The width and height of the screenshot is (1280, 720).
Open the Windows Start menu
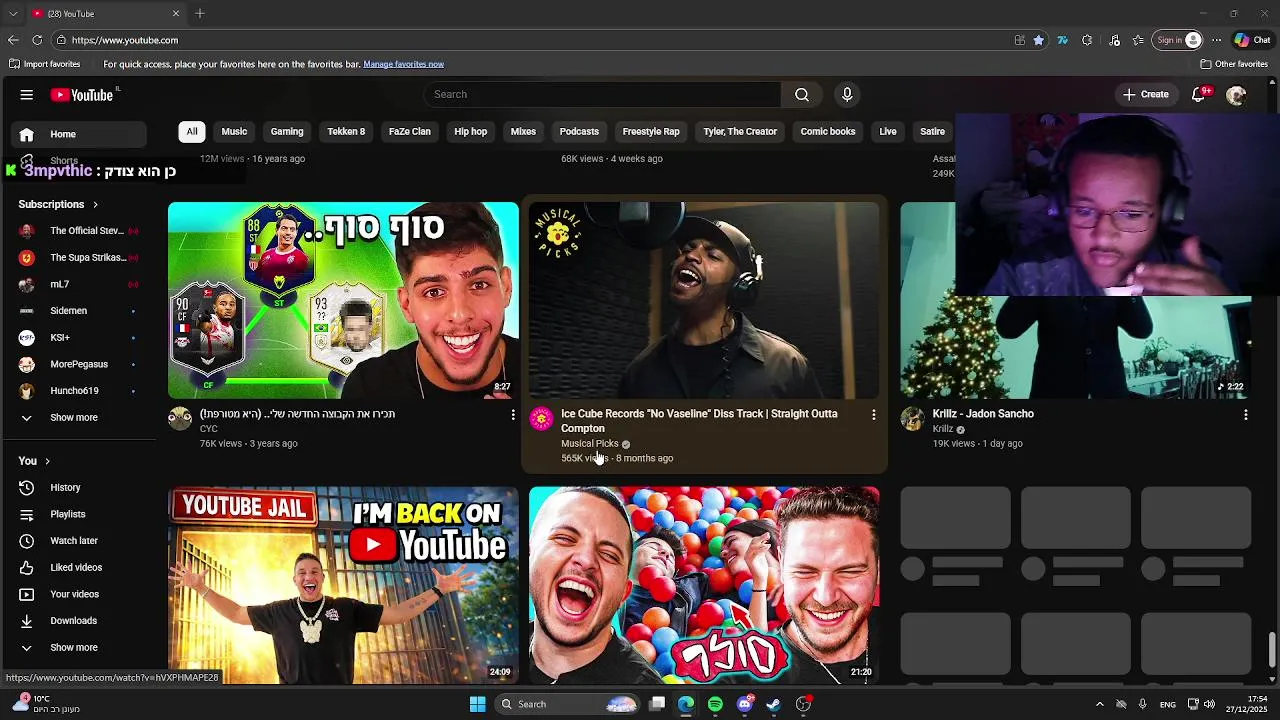(x=478, y=704)
